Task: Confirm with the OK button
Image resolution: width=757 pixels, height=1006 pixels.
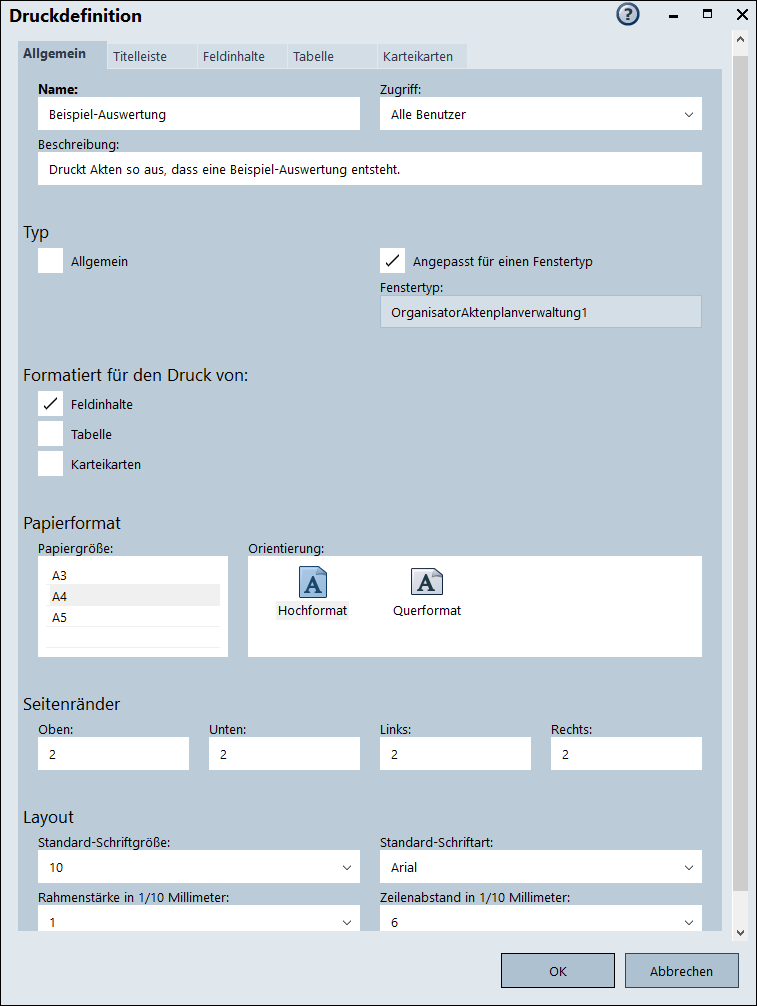Action: (x=557, y=970)
